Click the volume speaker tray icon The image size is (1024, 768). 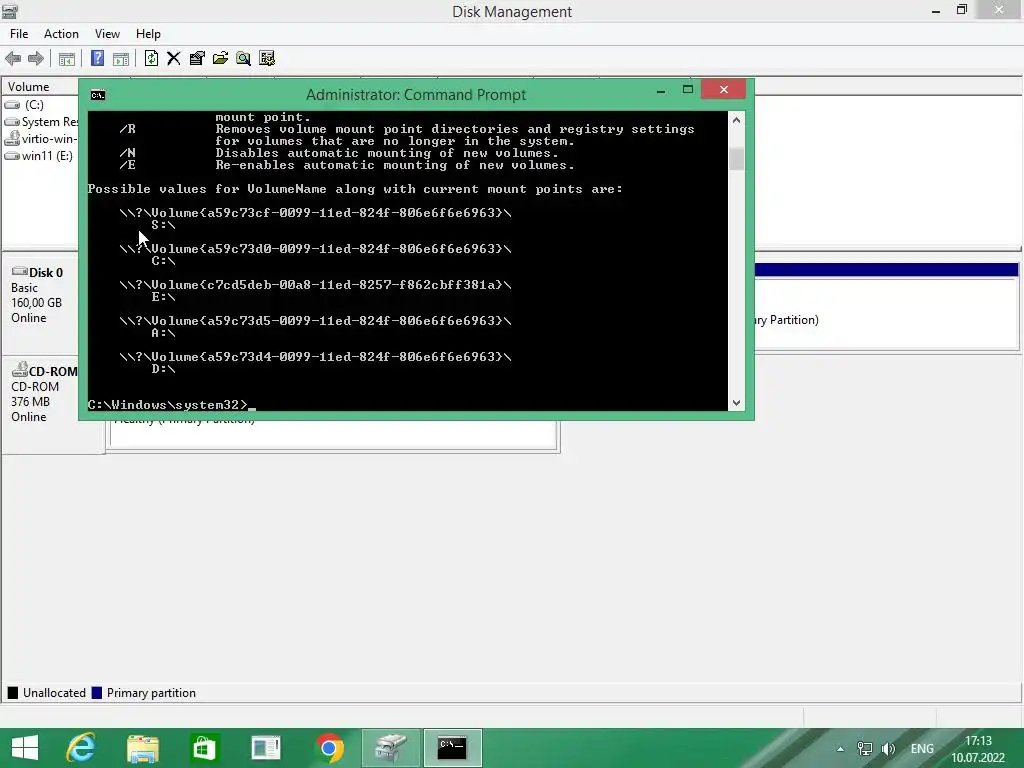[888, 749]
